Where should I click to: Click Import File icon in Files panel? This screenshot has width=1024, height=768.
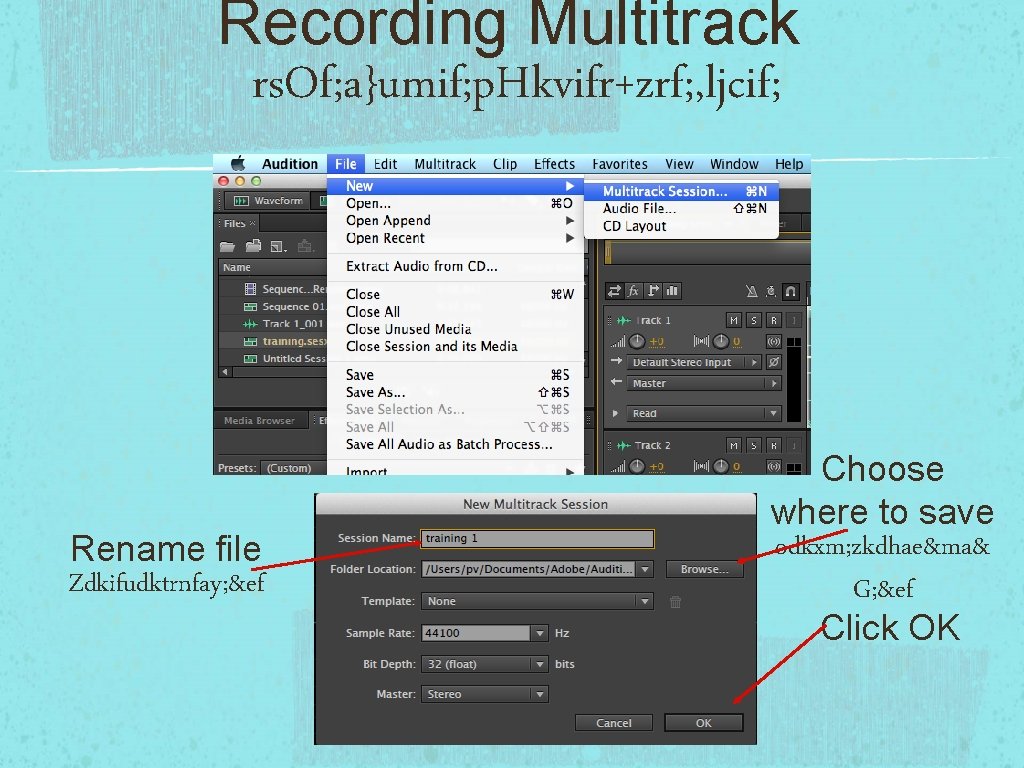253,246
